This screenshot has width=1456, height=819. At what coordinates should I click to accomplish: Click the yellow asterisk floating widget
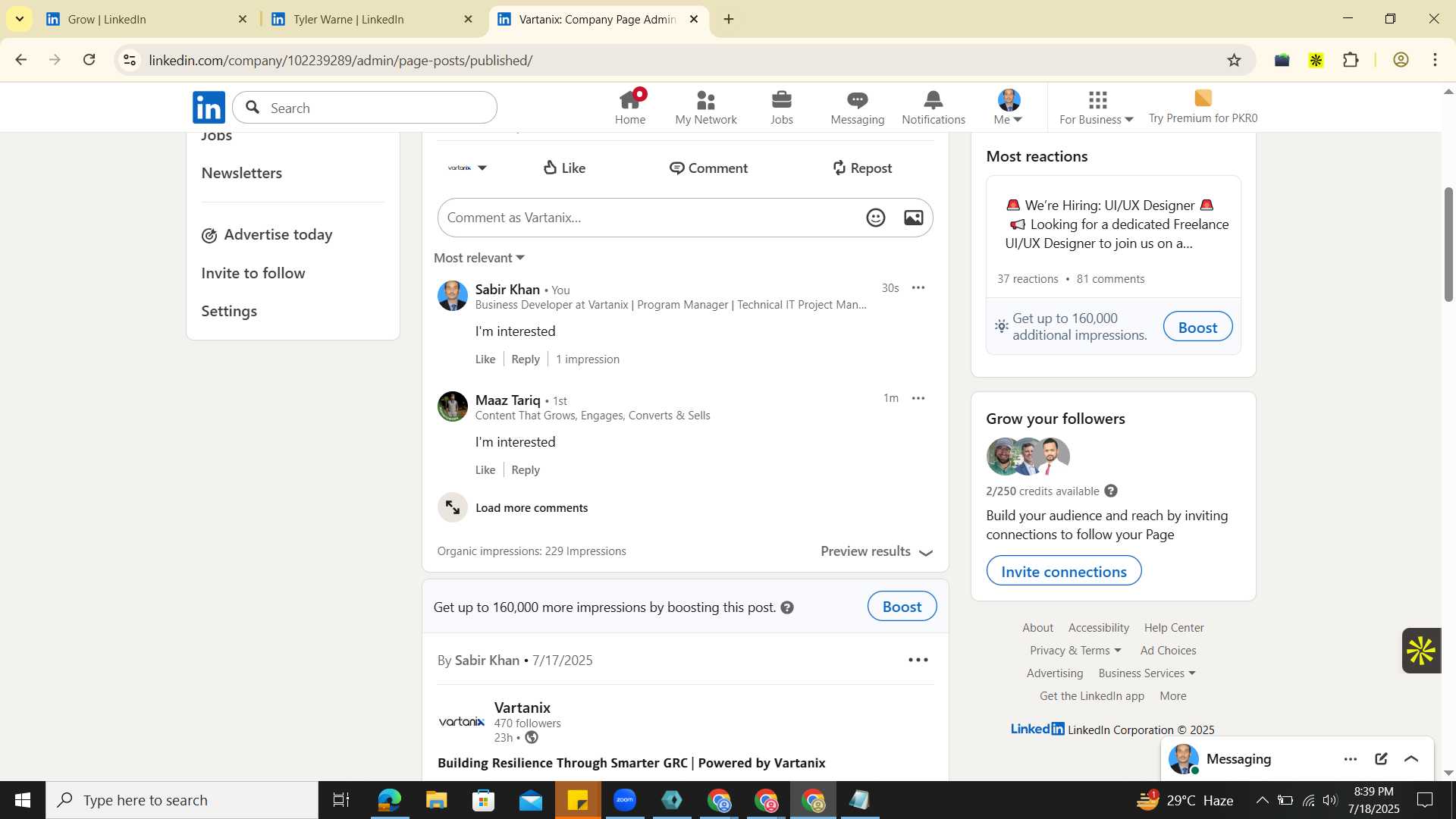click(x=1420, y=651)
